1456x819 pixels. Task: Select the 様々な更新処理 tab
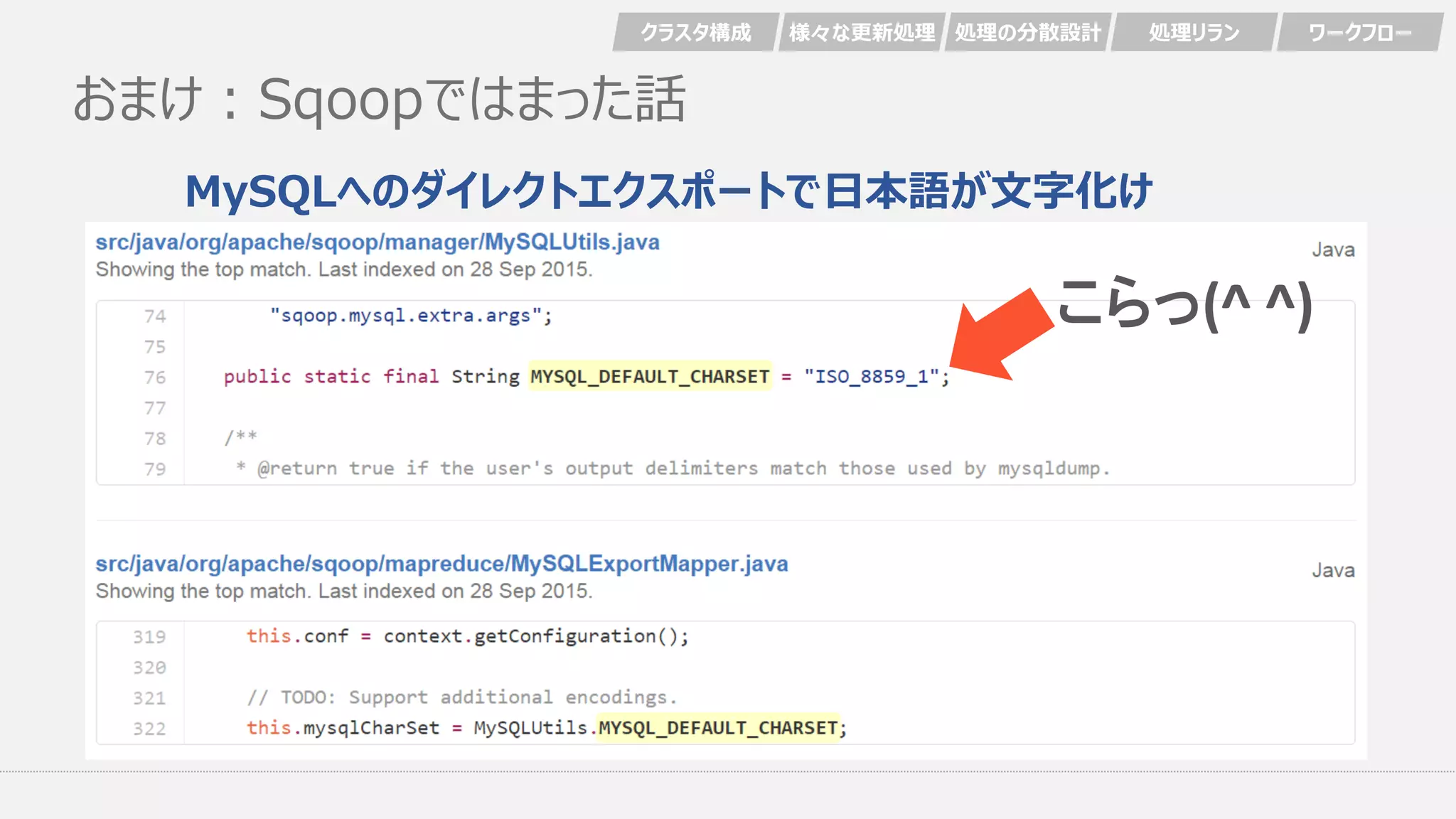[x=862, y=32]
